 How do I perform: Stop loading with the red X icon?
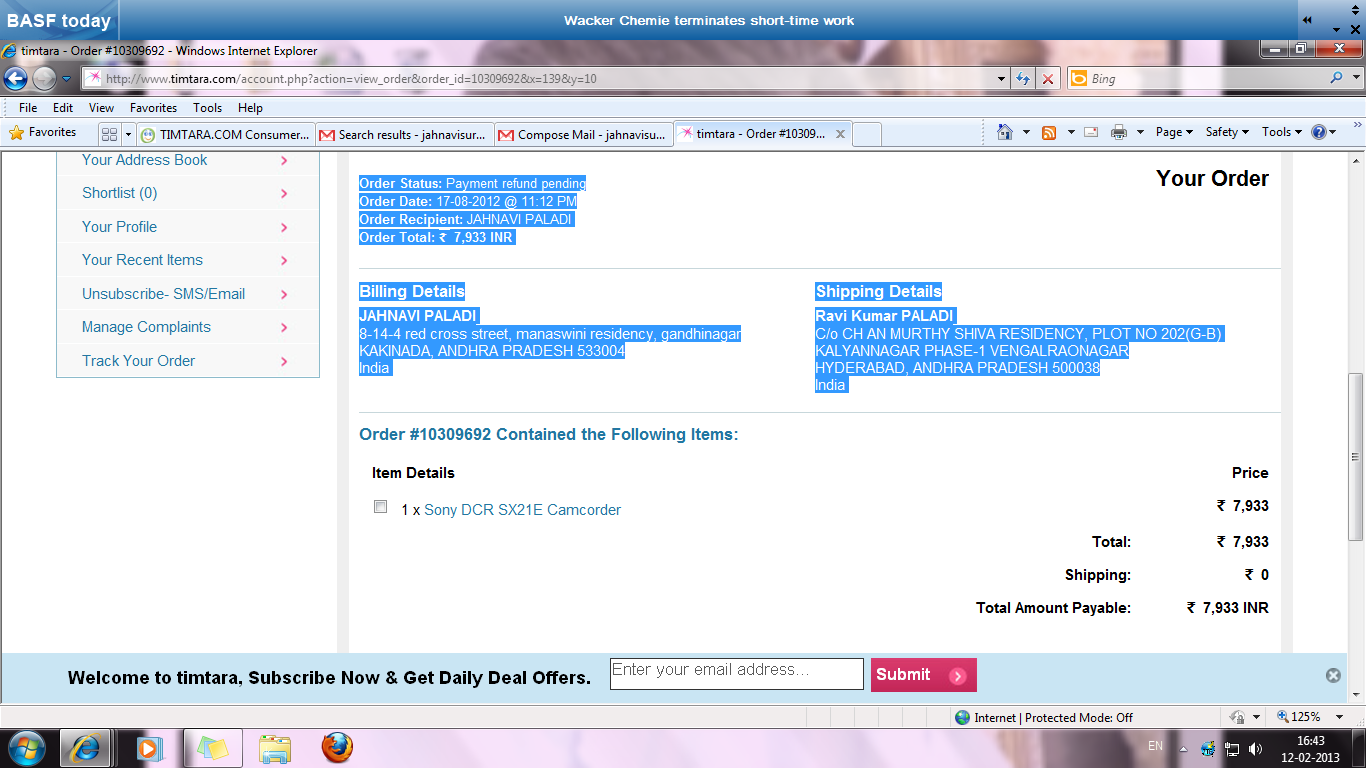pyautogui.click(x=1047, y=78)
